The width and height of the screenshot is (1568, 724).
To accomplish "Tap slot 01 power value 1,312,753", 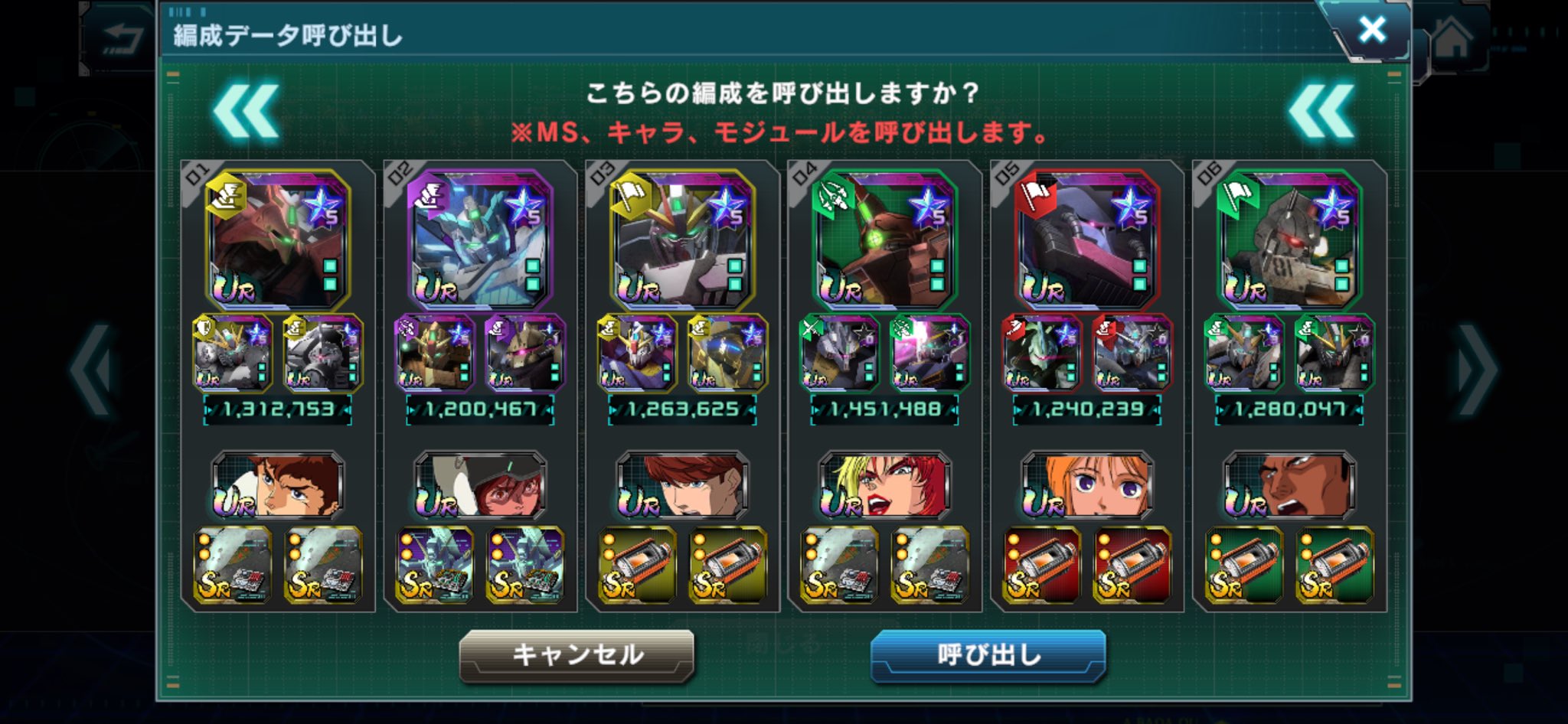I will tap(278, 409).
